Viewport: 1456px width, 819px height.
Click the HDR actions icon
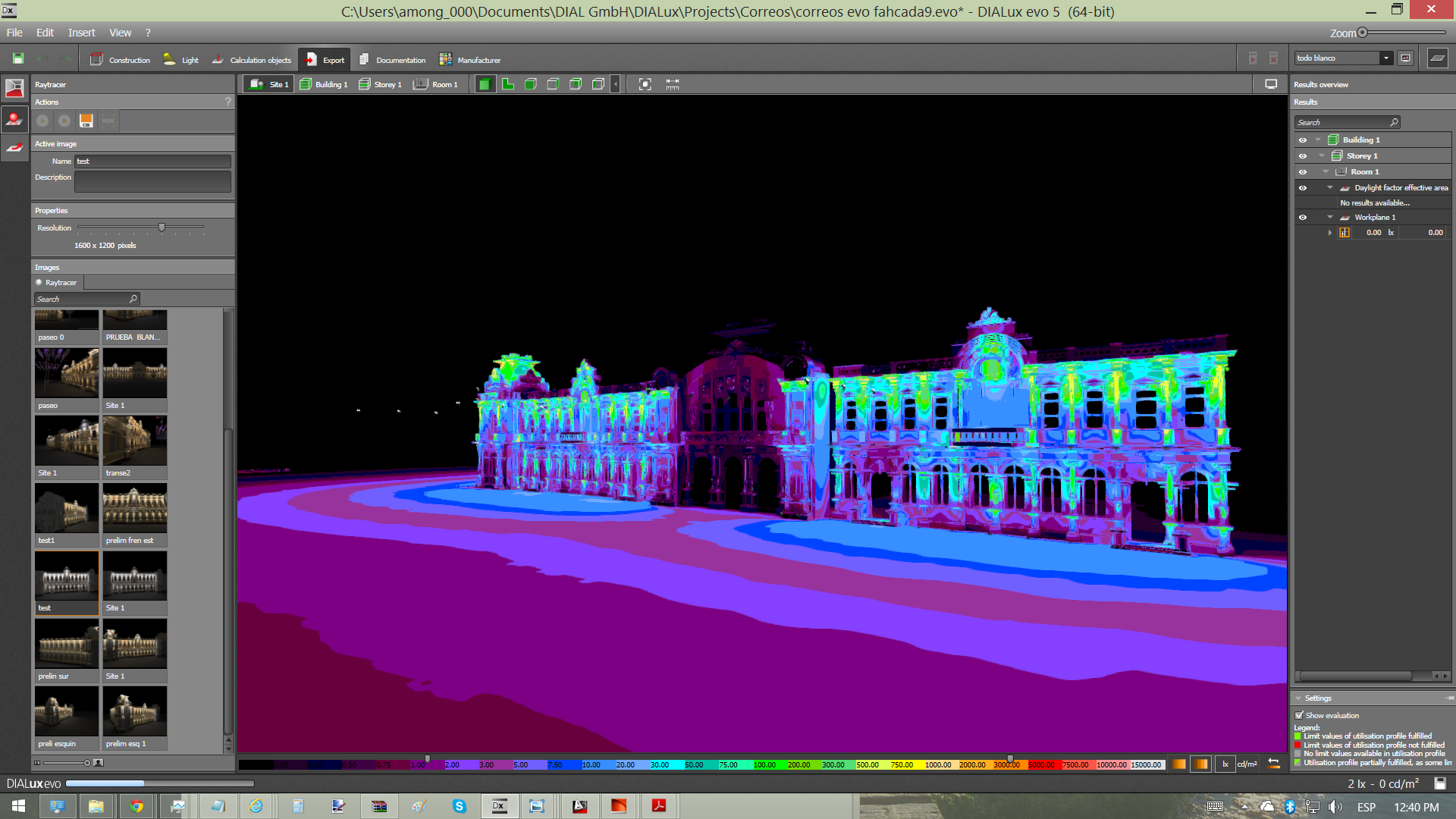108,121
